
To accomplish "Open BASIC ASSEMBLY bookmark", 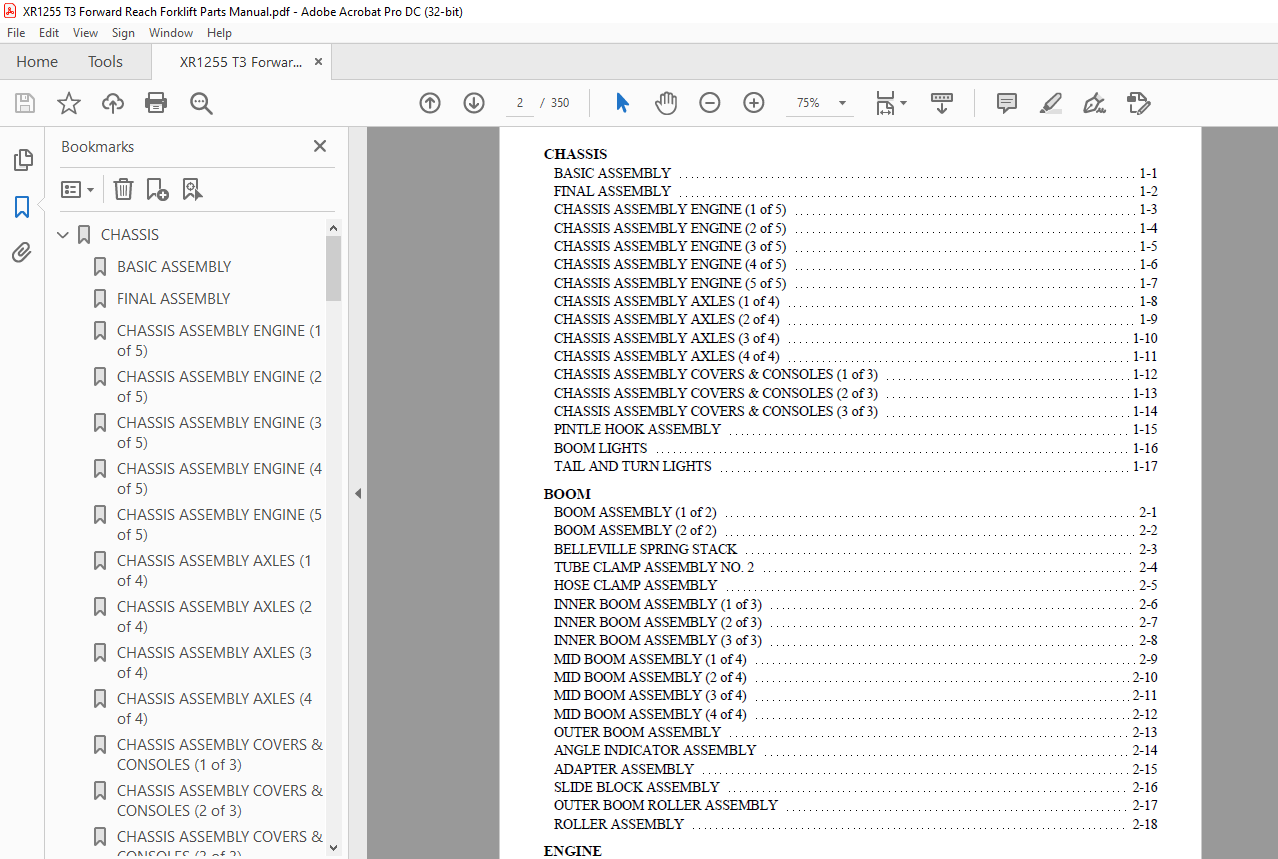I will [x=174, y=267].
